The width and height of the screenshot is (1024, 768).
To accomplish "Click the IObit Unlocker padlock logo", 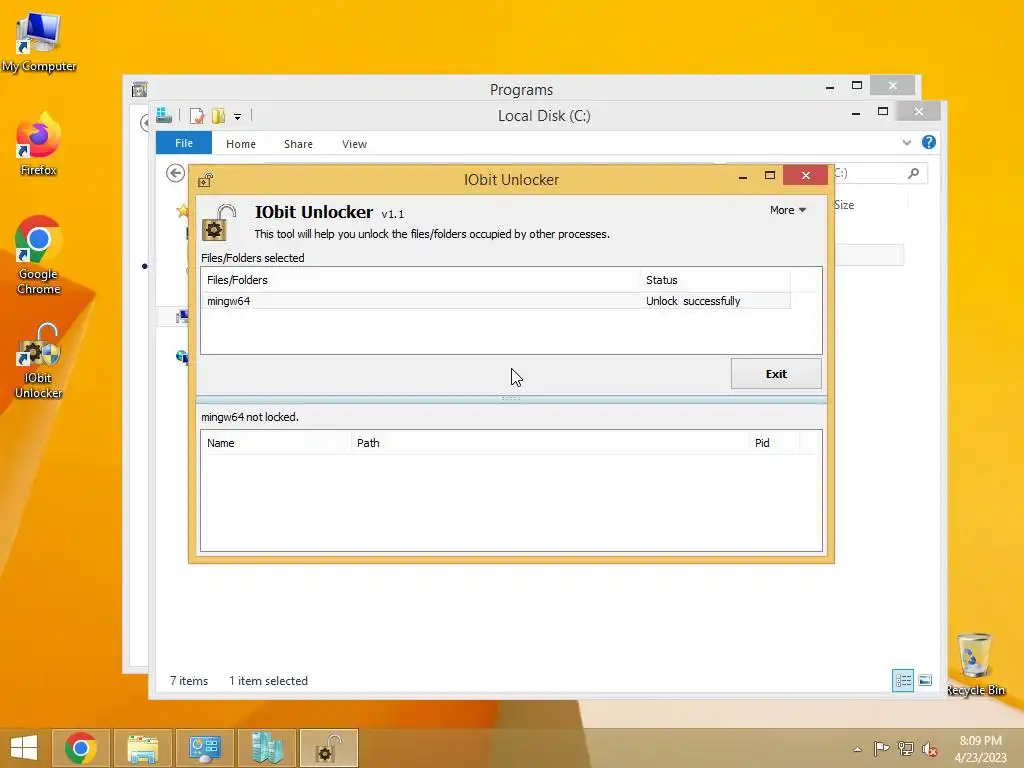I will (x=218, y=223).
